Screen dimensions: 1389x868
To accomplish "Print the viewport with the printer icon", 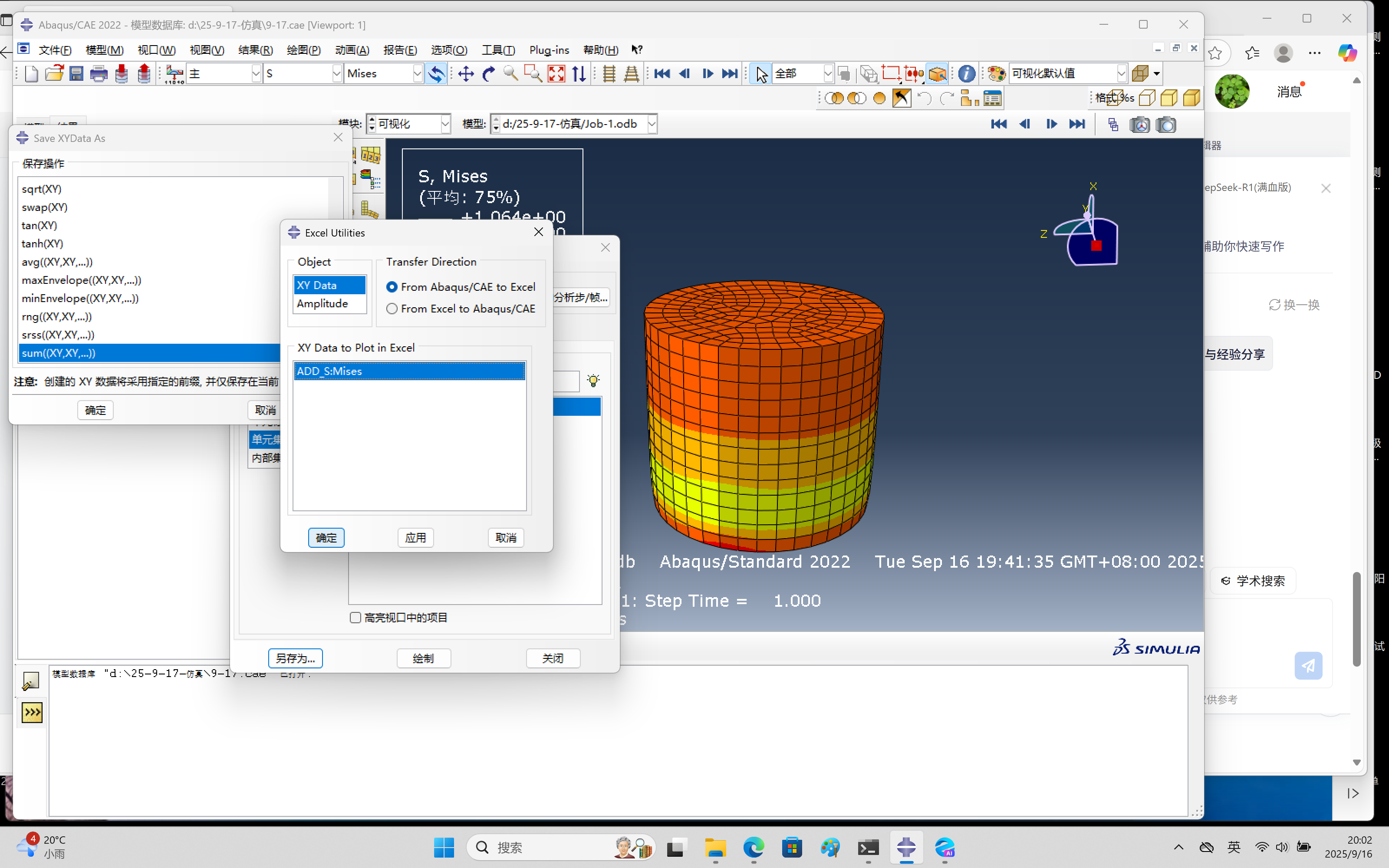I will tap(99, 73).
